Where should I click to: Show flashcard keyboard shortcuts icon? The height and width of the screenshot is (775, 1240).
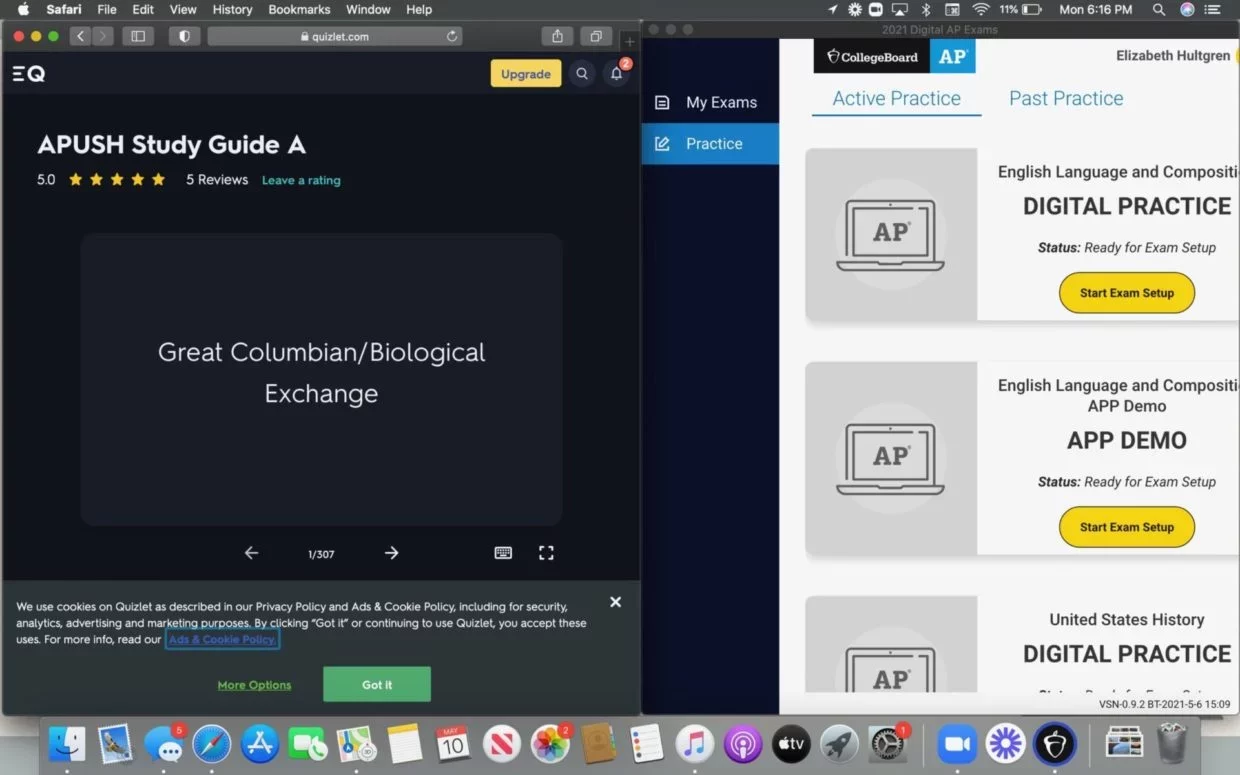click(503, 553)
